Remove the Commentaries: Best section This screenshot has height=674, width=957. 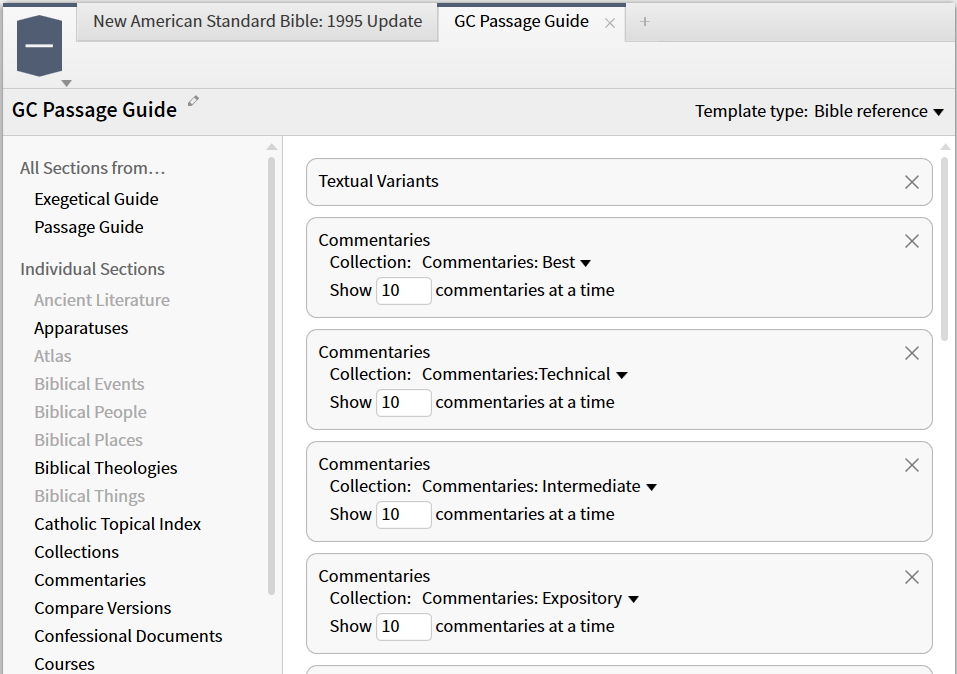(911, 241)
